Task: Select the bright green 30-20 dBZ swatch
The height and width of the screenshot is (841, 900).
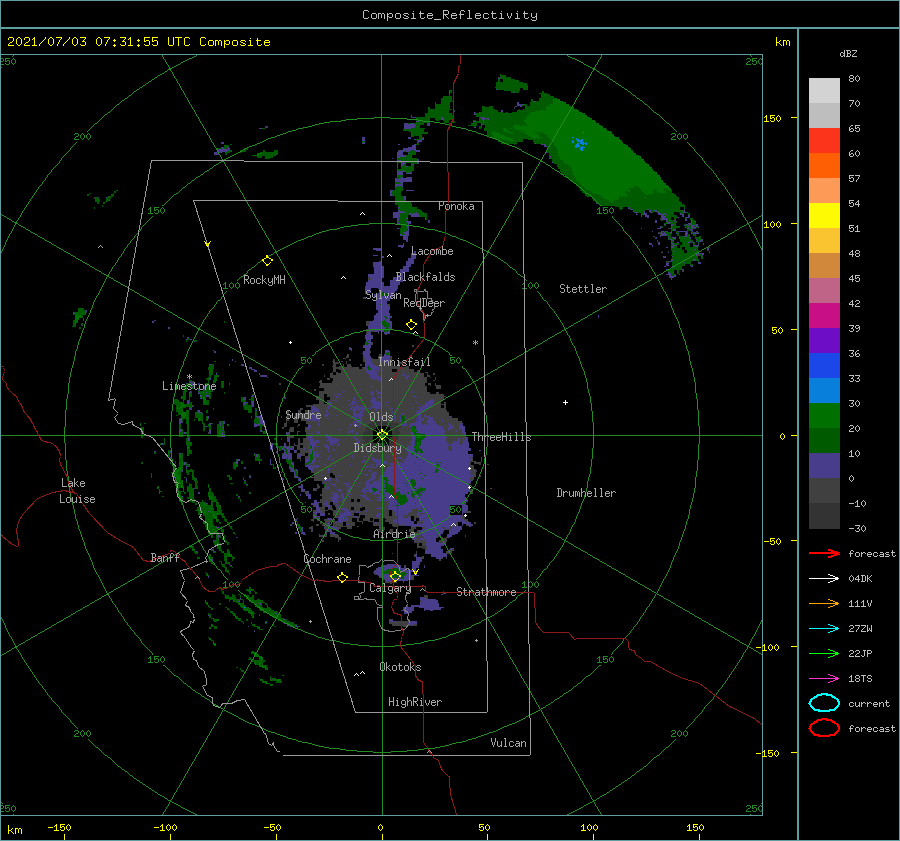Action: (x=824, y=416)
